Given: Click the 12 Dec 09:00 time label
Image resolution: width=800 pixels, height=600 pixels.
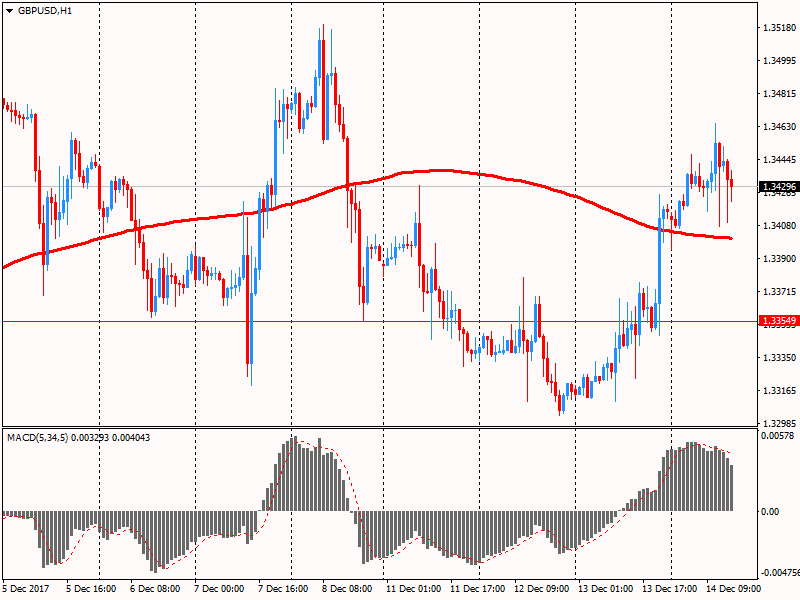Looking at the screenshot, I should (541, 589).
